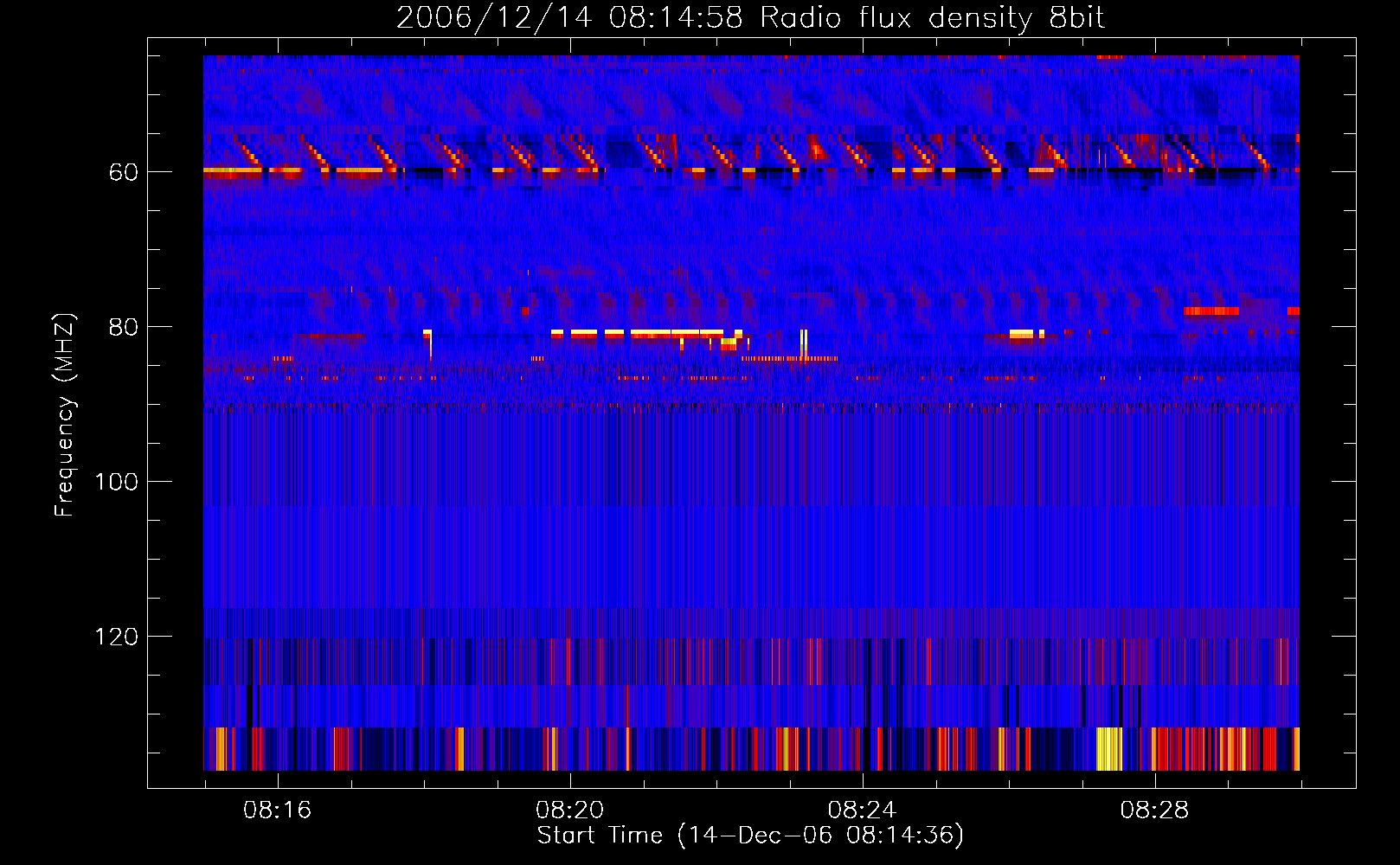Click the 08:24 time tick label
This screenshot has width=1400, height=865.
862,811
